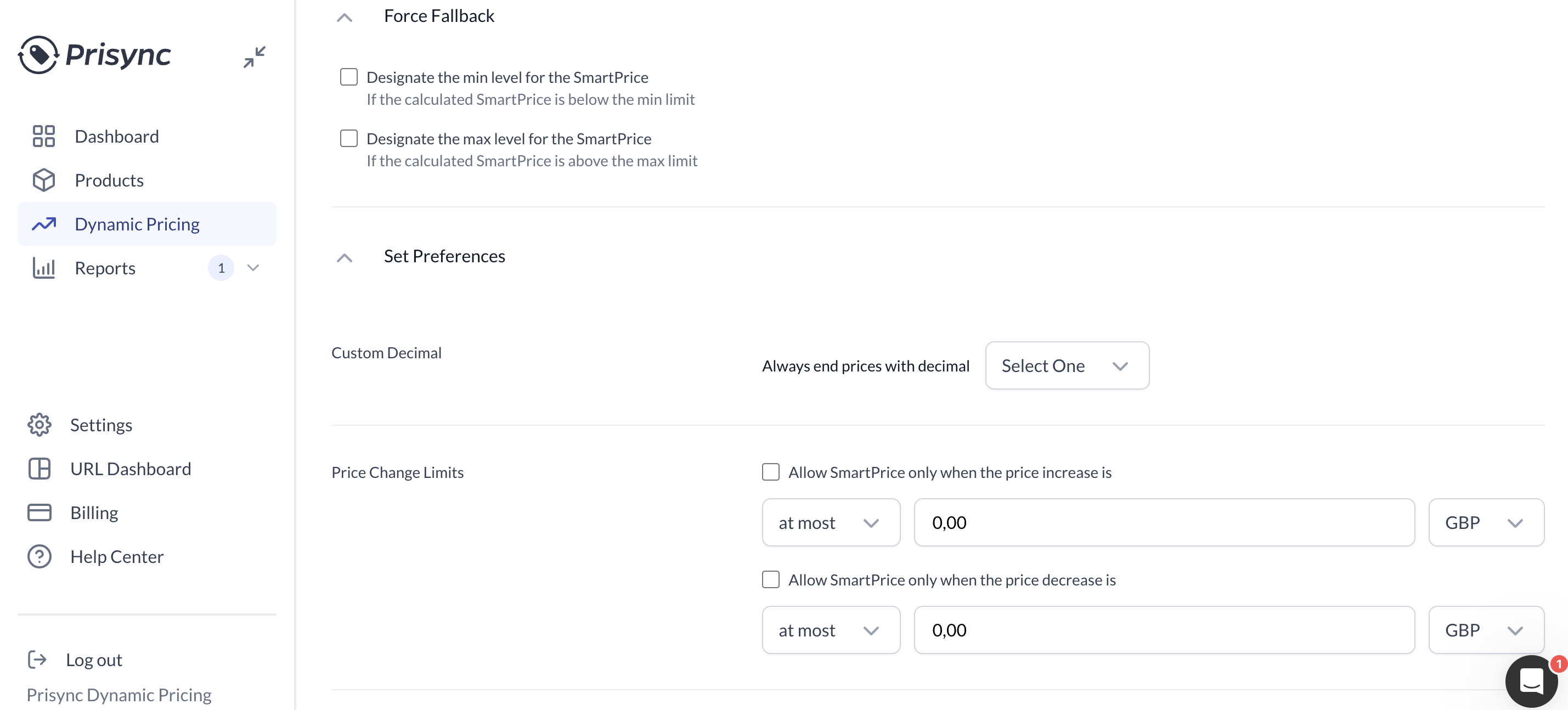1568x710 pixels.
Task: Open the Select One decimal dropdown
Action: [x=1067, y=365]
